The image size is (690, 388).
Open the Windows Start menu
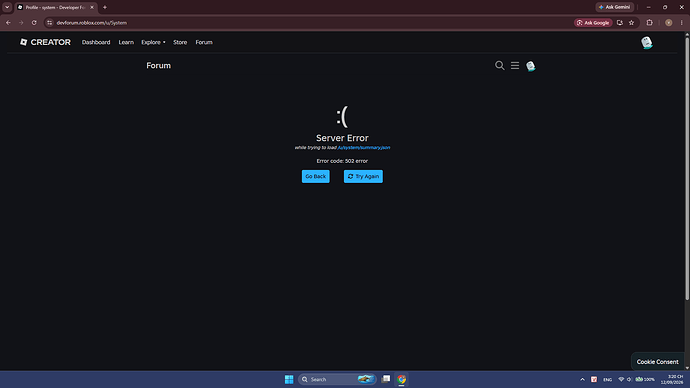point(289,379)
